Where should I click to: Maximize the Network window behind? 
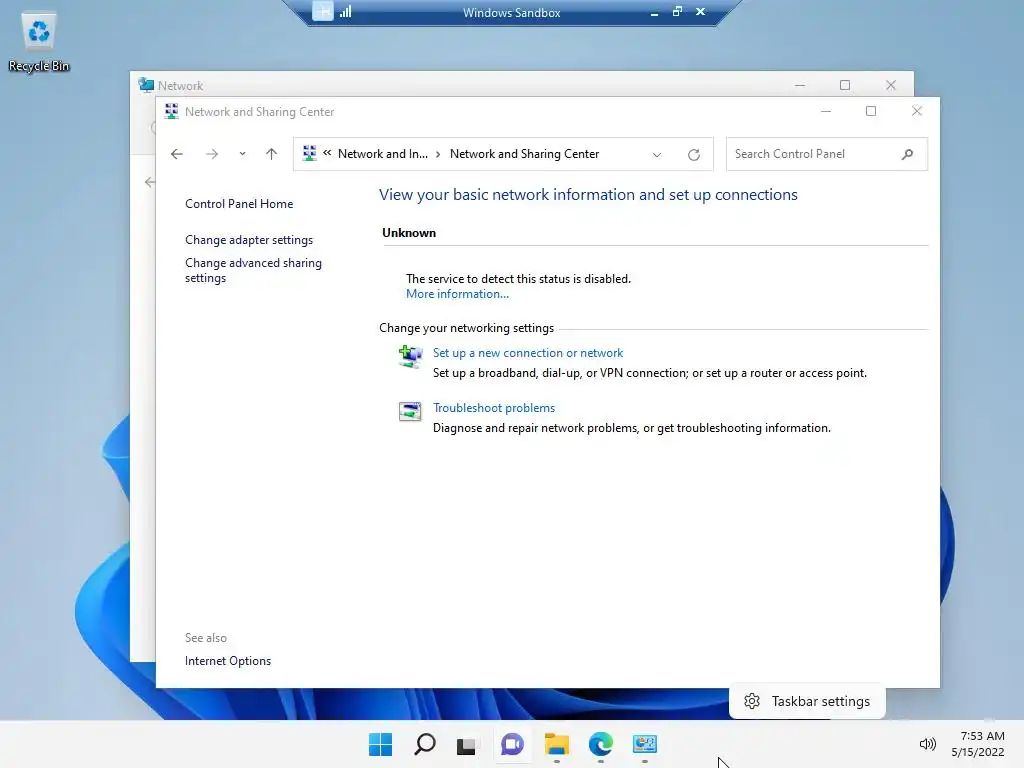[845, 85]
